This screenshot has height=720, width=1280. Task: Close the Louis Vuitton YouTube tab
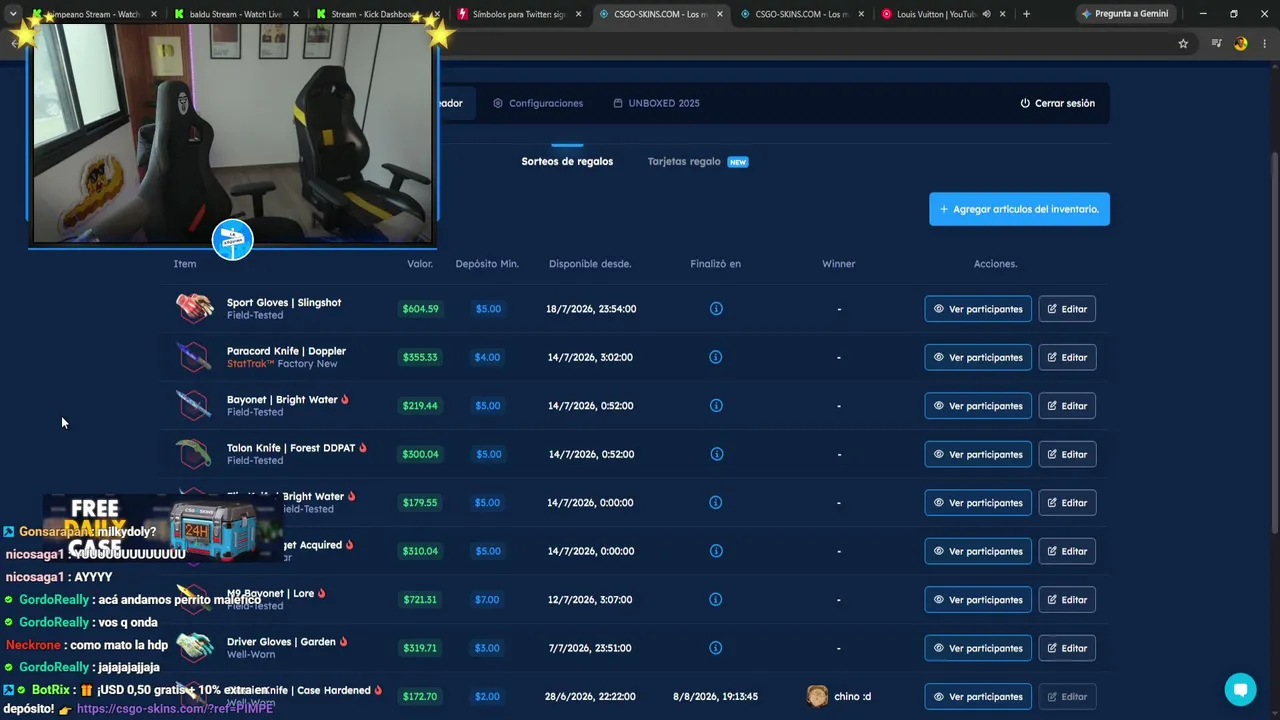[1003, 14]
